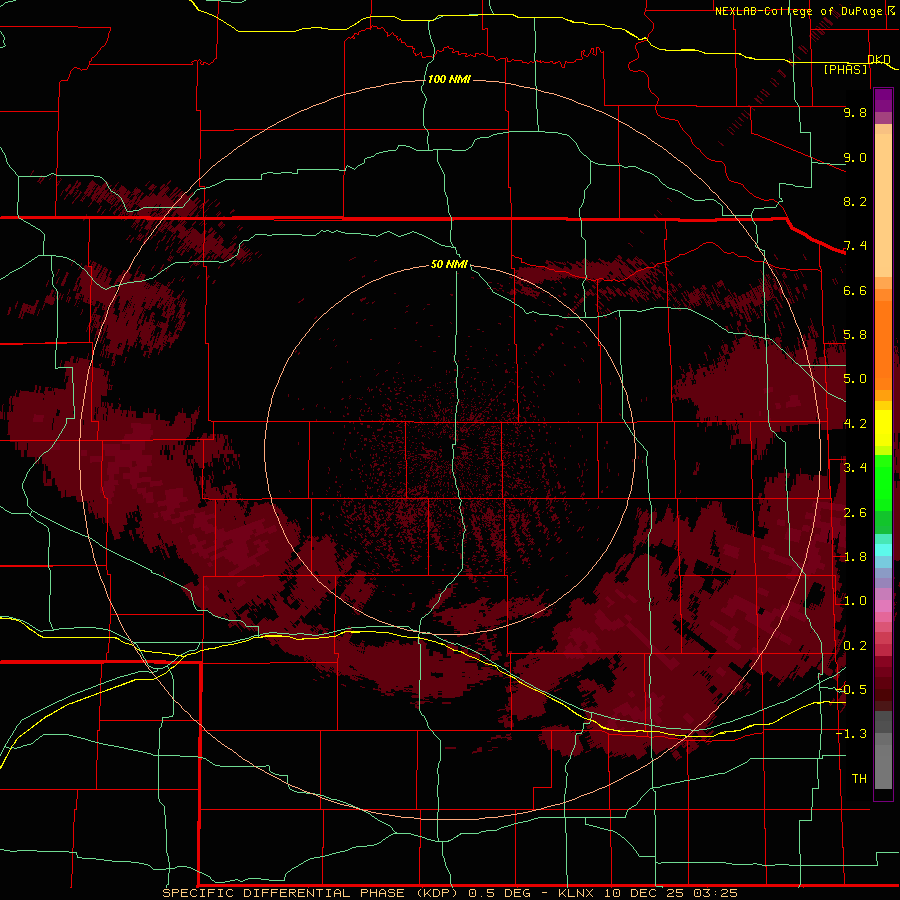The width and height of the screenshot is (900, 900).
Task: Click the 3.4 value on the color scale
Action: pos(855,468)
